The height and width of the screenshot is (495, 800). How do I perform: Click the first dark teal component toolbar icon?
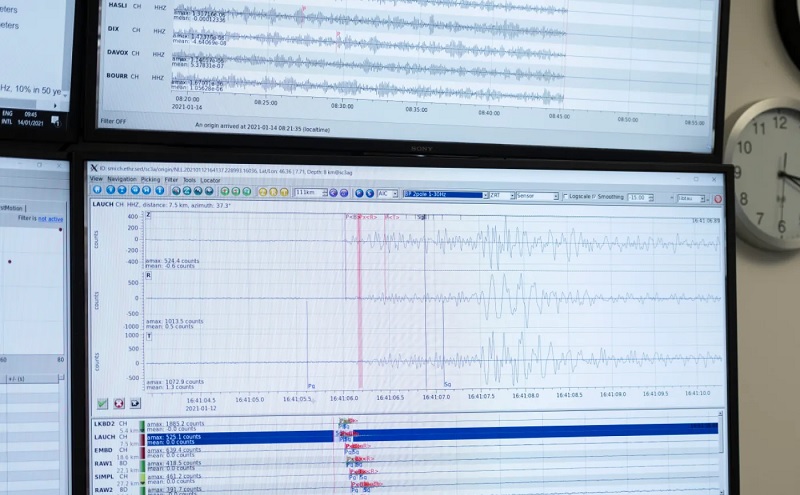coord(176,191)
